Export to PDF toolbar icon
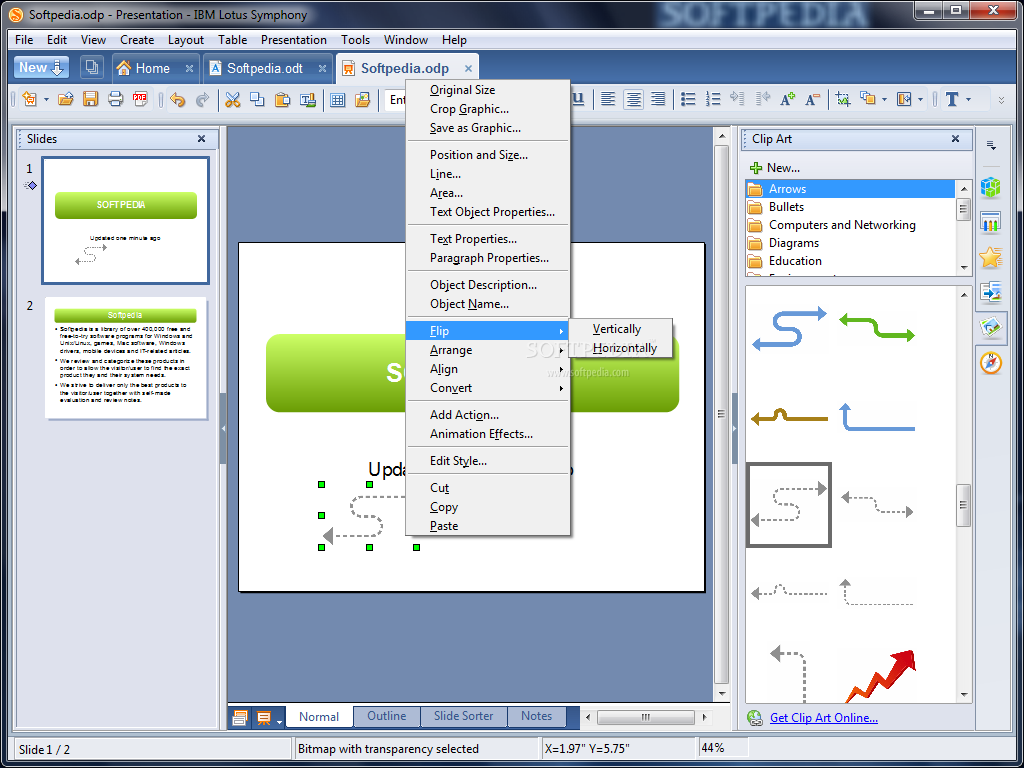The width and height of the screenshot is (1024, 768). 140,99
